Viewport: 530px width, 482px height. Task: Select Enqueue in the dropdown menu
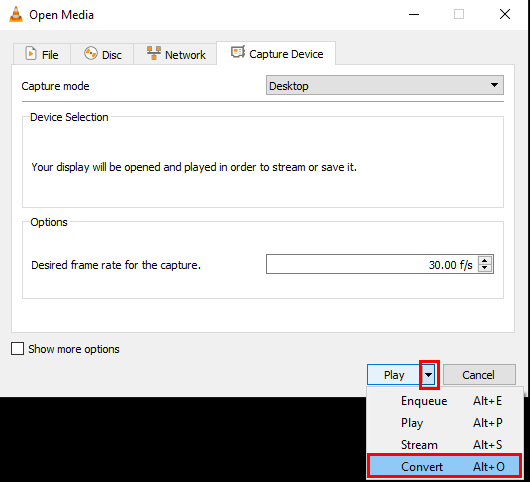coord(444,401)
